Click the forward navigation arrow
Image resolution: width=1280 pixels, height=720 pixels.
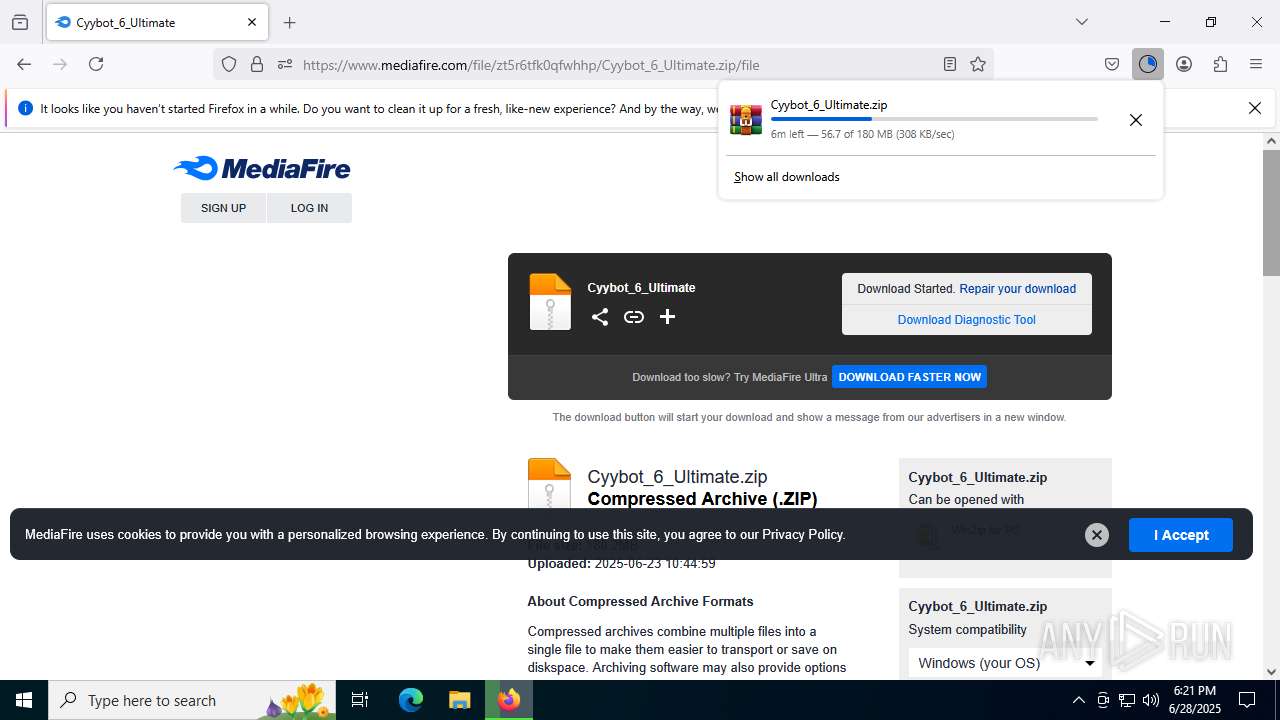[60, 64]
